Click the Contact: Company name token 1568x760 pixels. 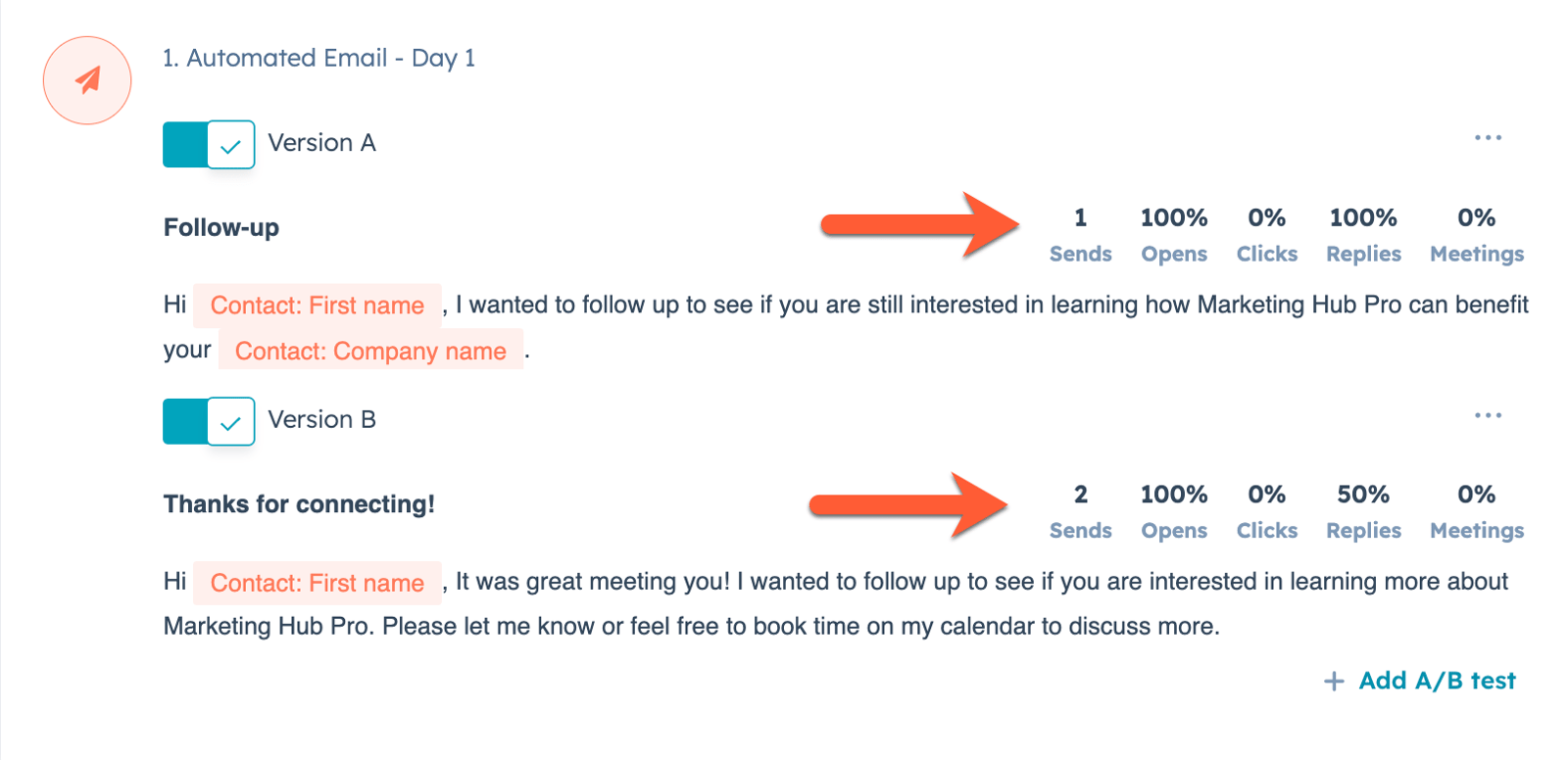[370, 351]
